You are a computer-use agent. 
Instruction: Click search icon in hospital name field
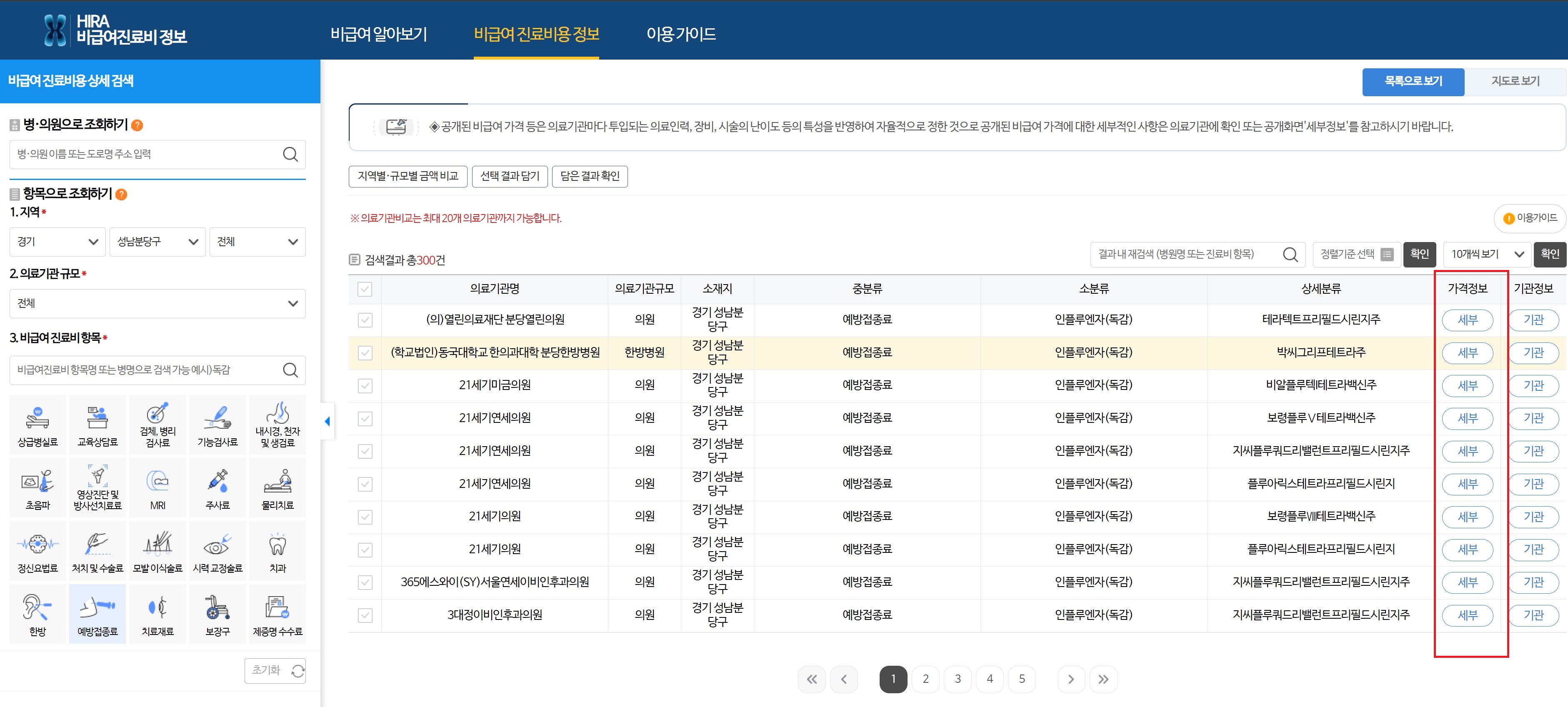coord(290,155)
